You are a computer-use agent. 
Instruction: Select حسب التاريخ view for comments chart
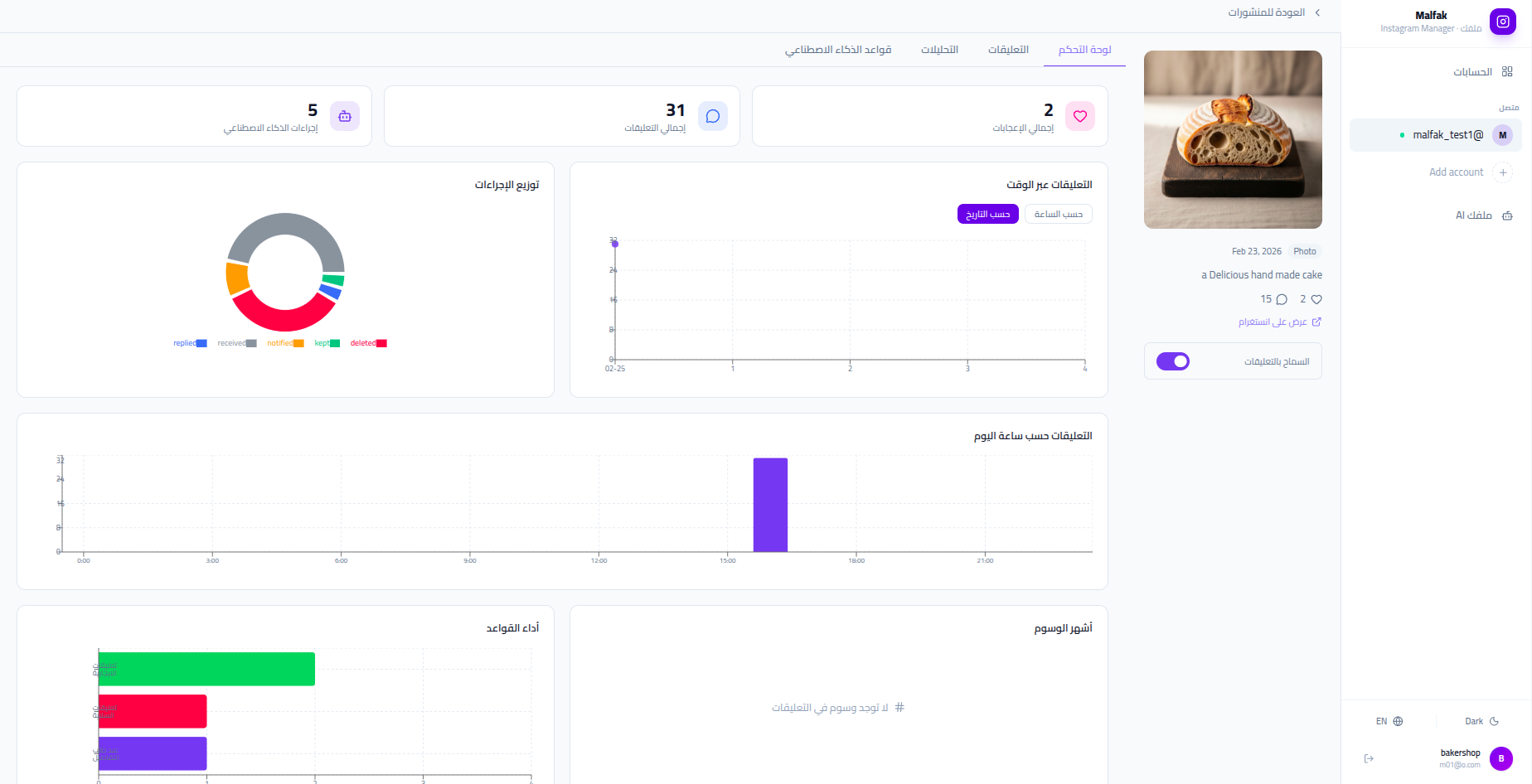987,214
